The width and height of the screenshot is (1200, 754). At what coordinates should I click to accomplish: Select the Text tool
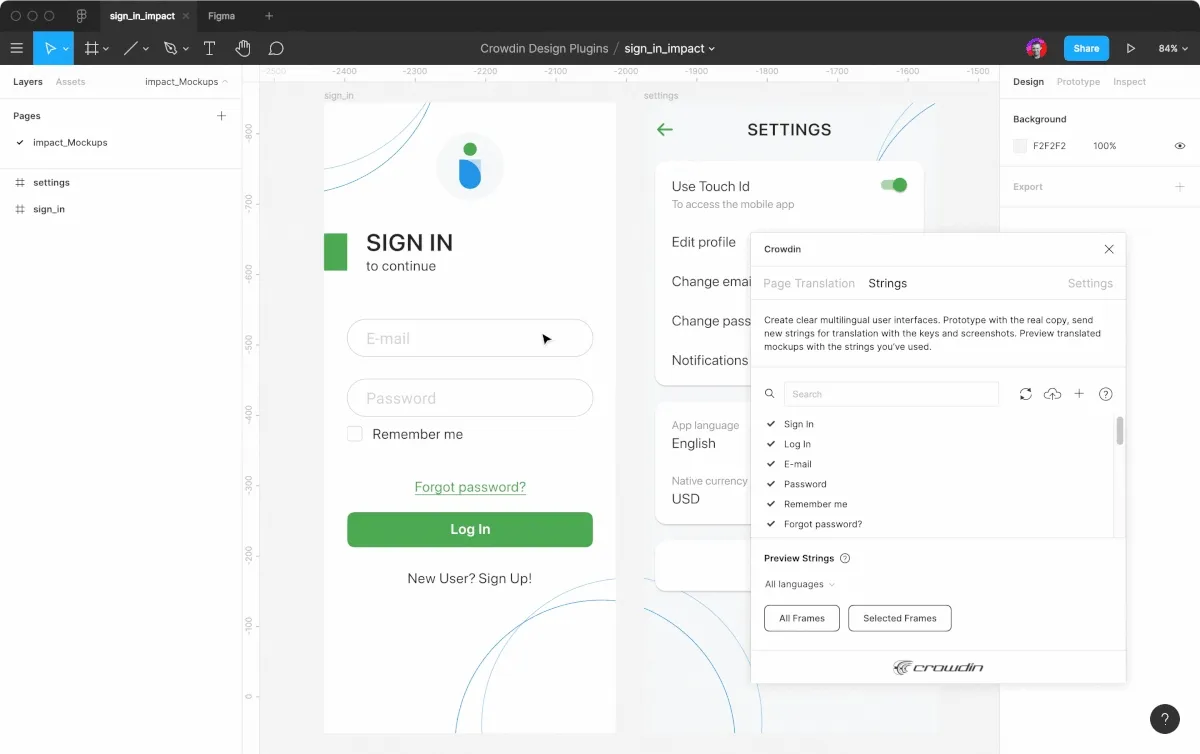click(x=209, y=48)
